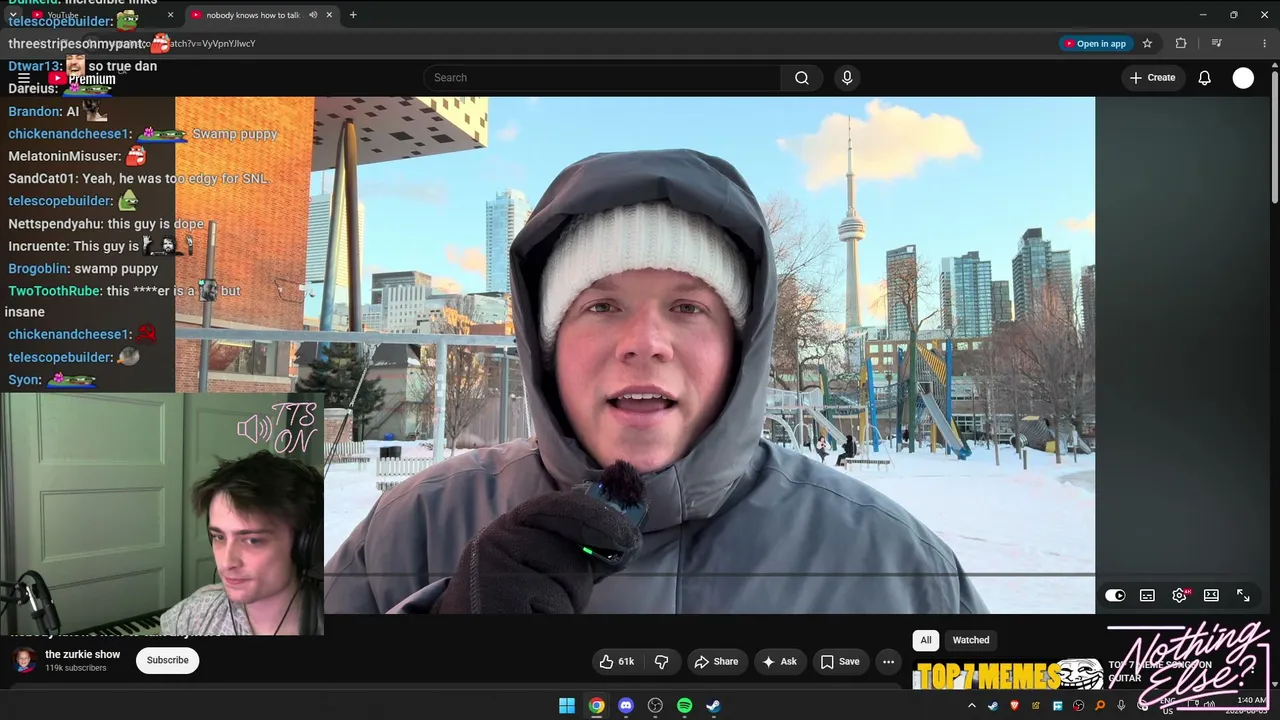Open the Ask AI button
This screenshot has width=1280, height=720.
pyautogui.click(x=779, y=661)
